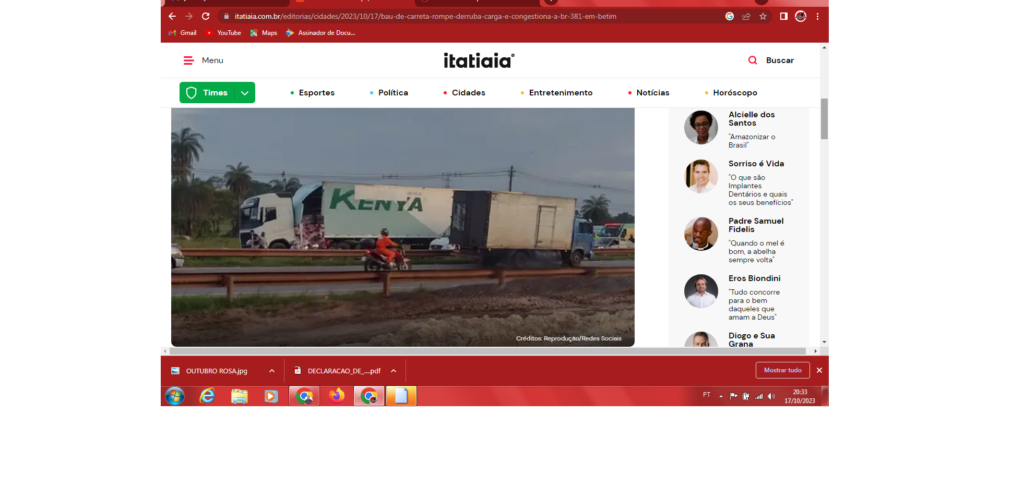Screen dimensions: 1024x487
Task: Click Eros Biondini avatar
Action: coord(701,291)
